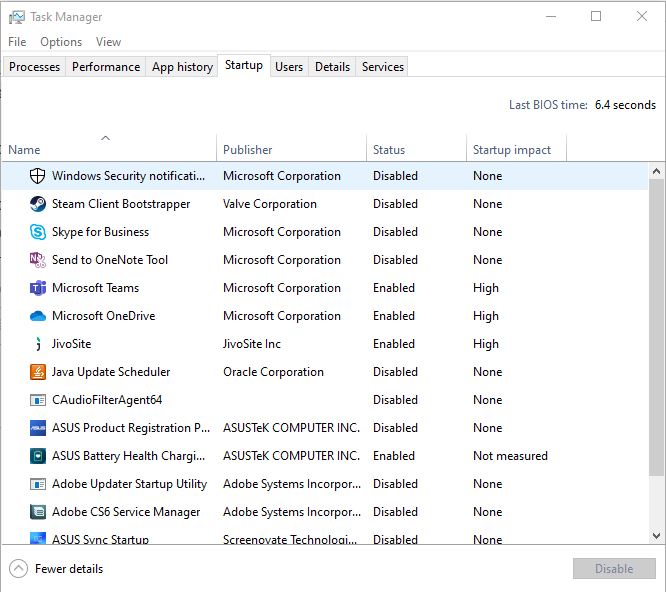Click the Skype for Business icon
This screenshot has height=592, width=666.
click(38, 232)
